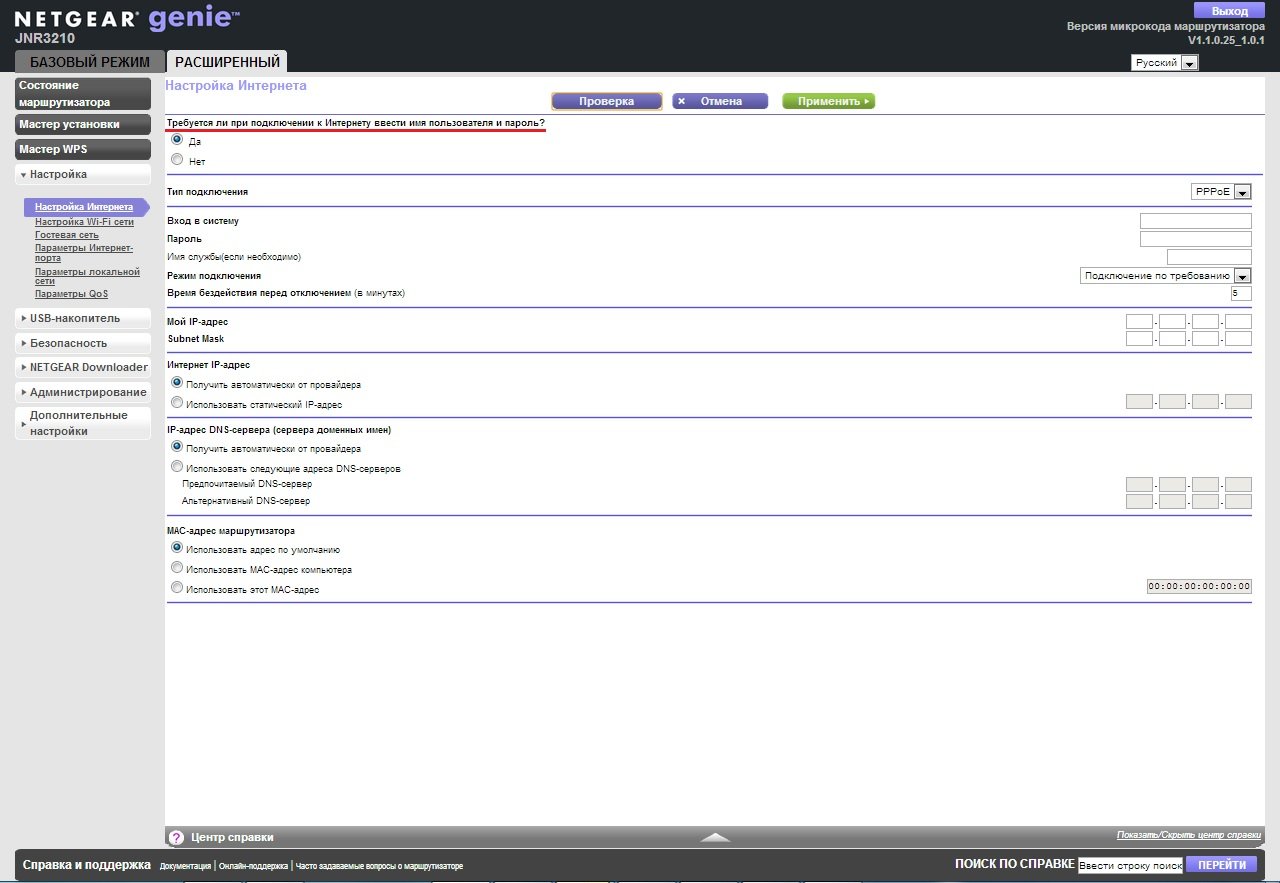Enable 'Использовать MAC-адрес компьютера' option

pos(177,568)
